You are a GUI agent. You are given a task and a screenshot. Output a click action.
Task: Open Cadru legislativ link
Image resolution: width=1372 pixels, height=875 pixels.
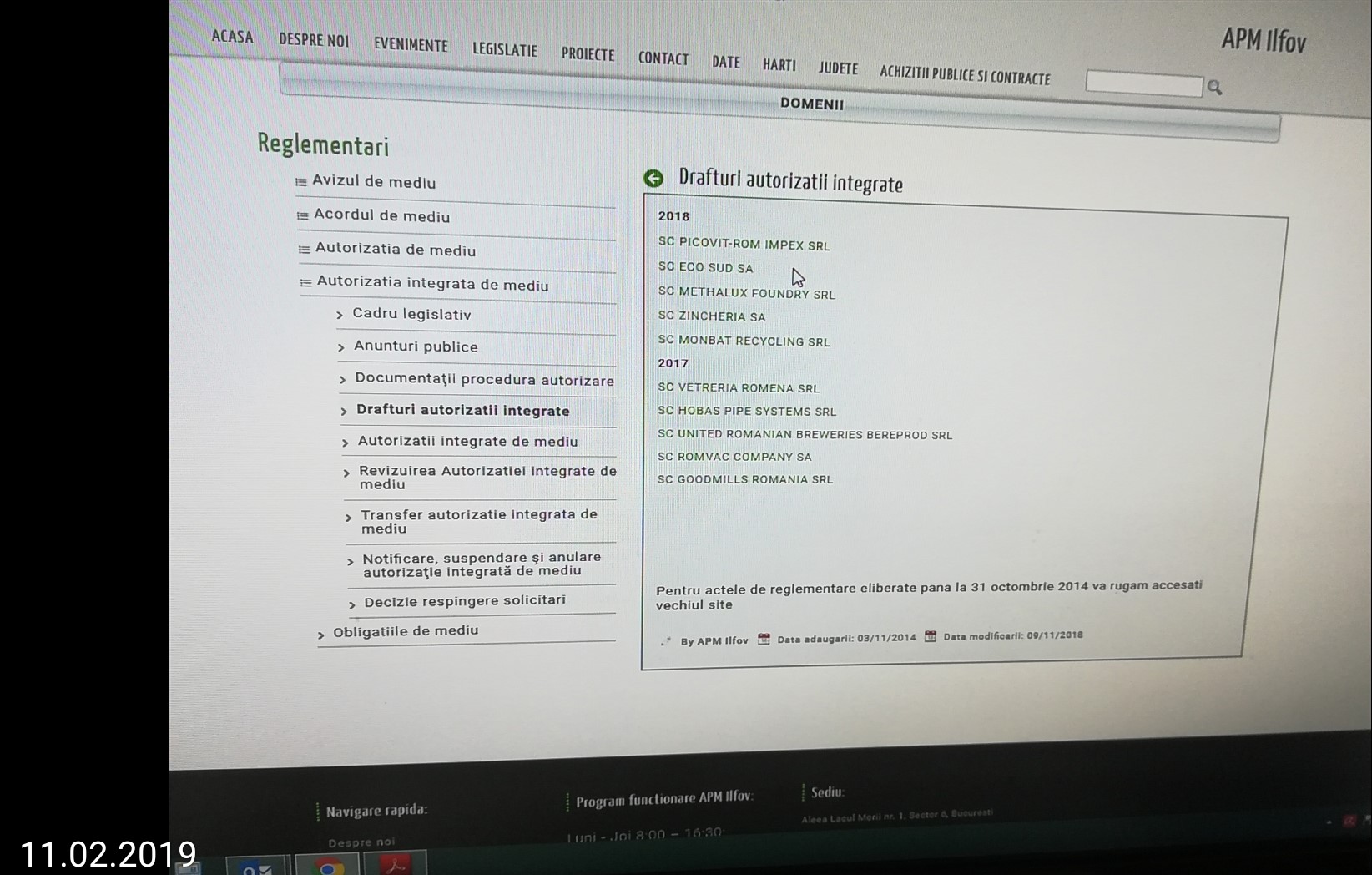[x=411, y=314]
